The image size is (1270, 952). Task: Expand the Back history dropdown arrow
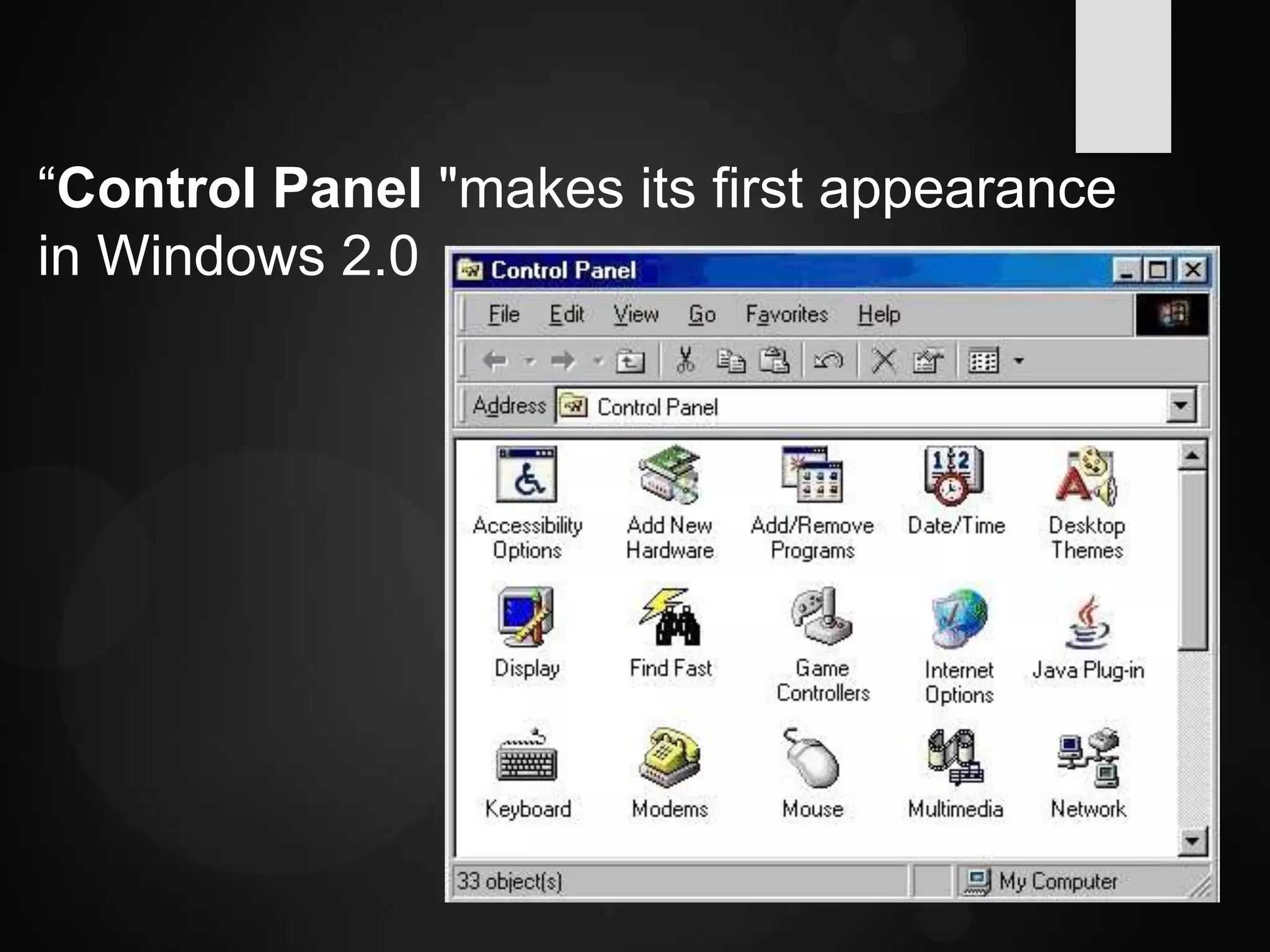pos(530,360)
